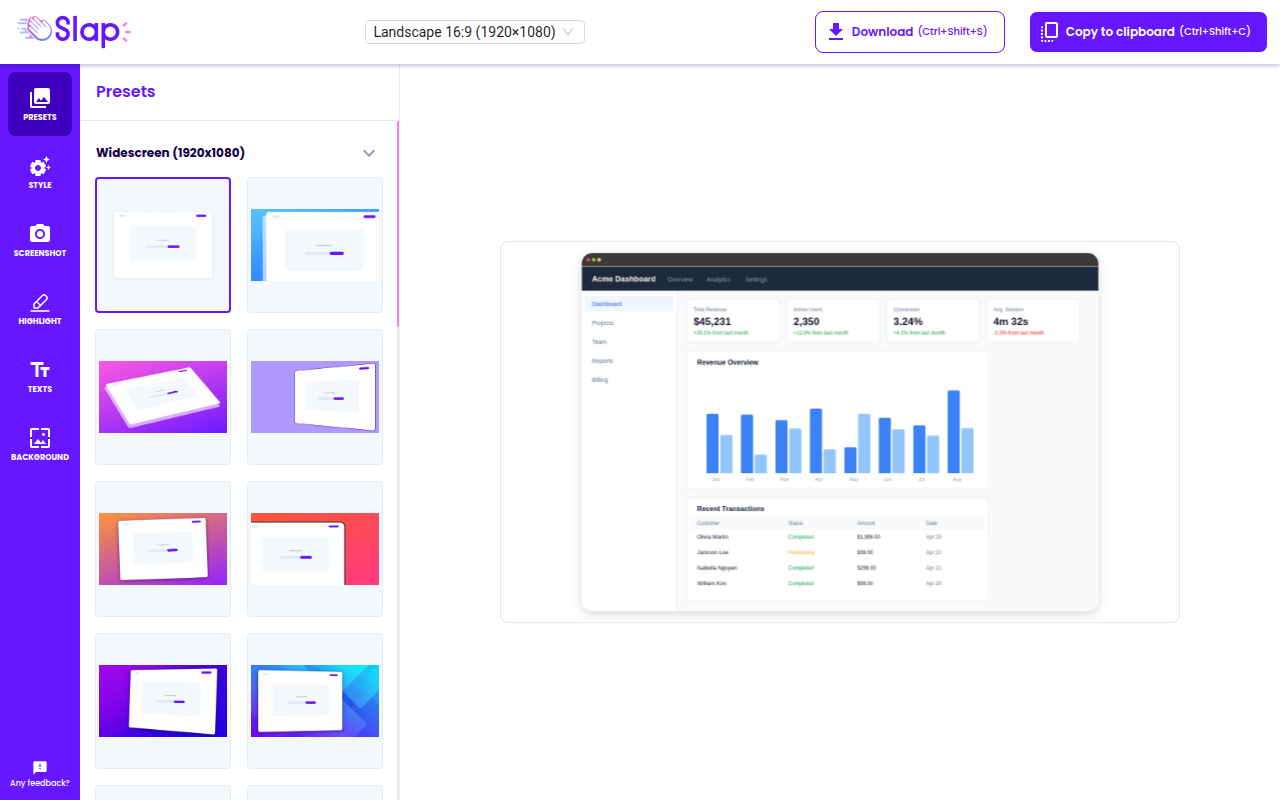
Task: Collapse the Widescreen (1920x1080) section chevron
Action: click(x=369, y=153)
